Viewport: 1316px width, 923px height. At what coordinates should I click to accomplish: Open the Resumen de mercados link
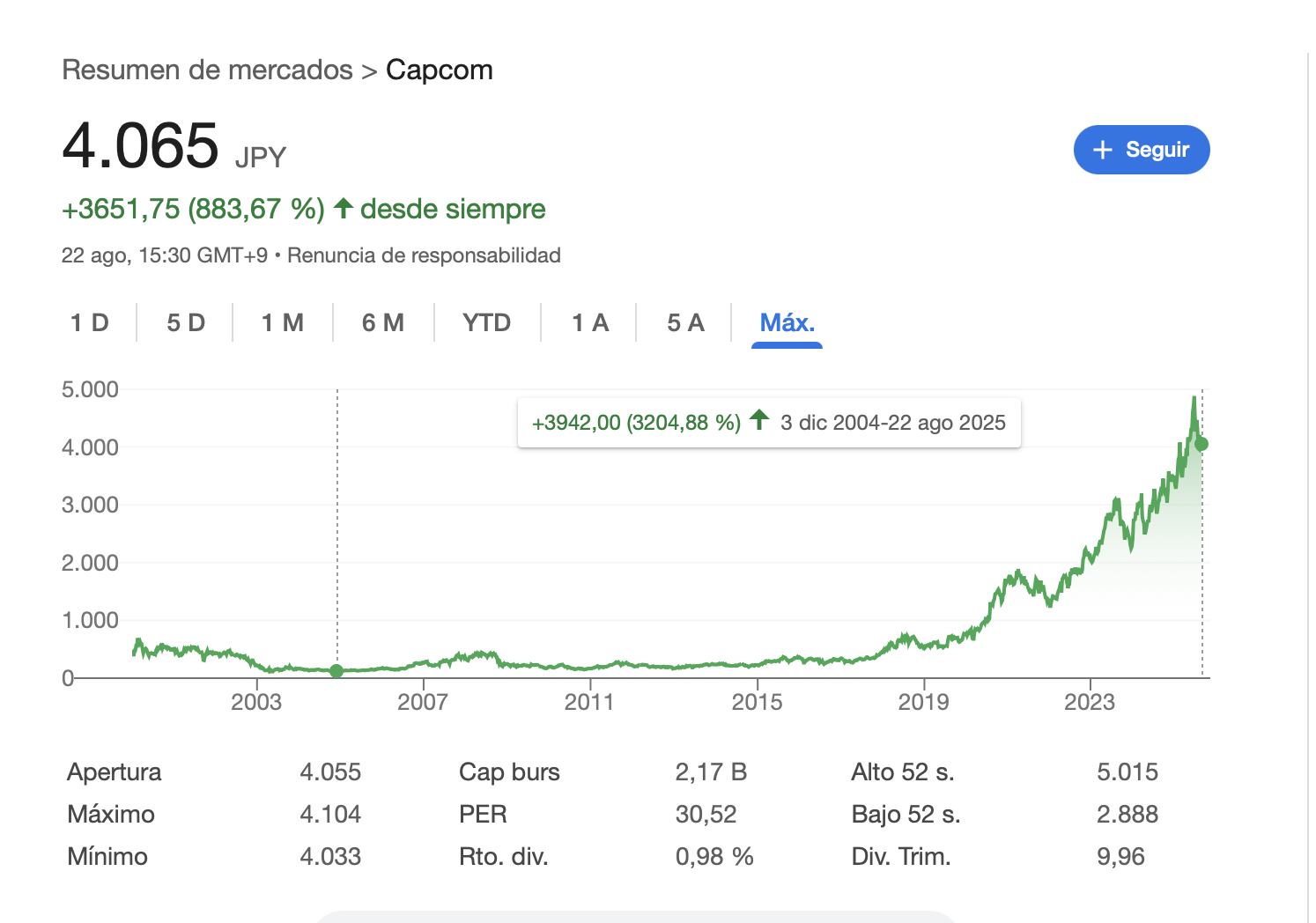coord(207,70)
